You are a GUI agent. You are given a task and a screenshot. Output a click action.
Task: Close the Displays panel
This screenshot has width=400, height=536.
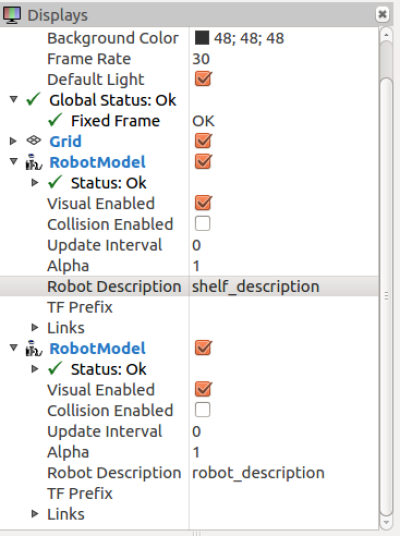click(382, 14)
